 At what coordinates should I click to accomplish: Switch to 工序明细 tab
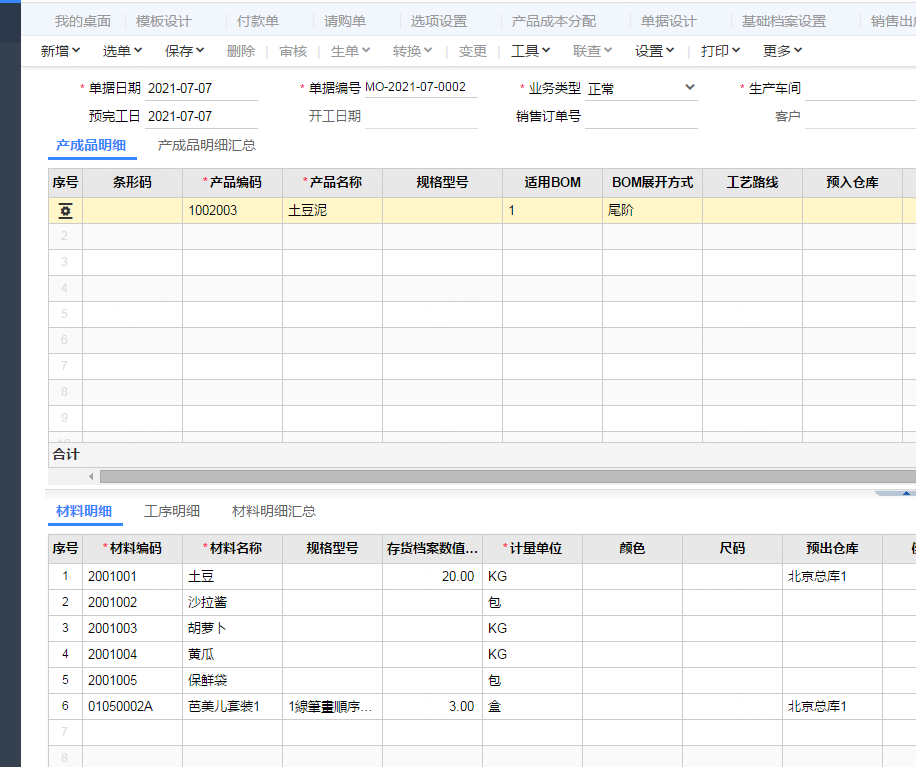172,511
